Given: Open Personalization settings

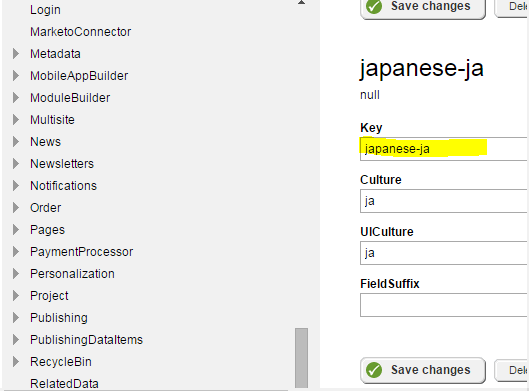Looking at the screenshot, I should click(x=72, y=274).
